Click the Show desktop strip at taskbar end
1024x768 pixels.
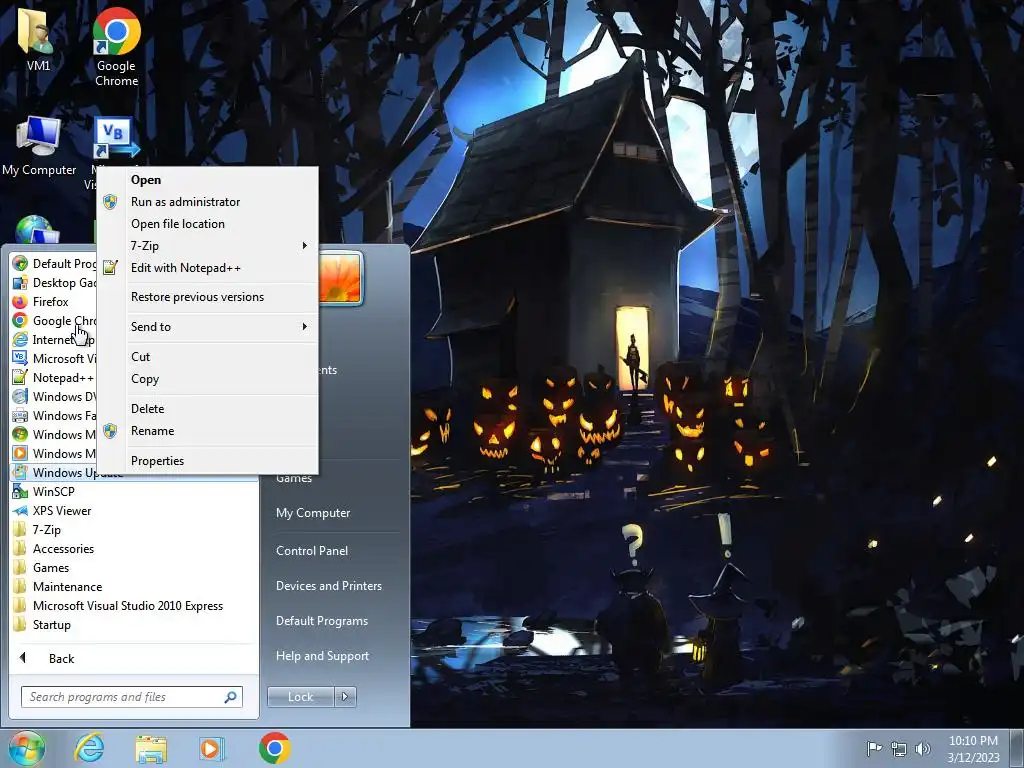(x=1017, y=748)
